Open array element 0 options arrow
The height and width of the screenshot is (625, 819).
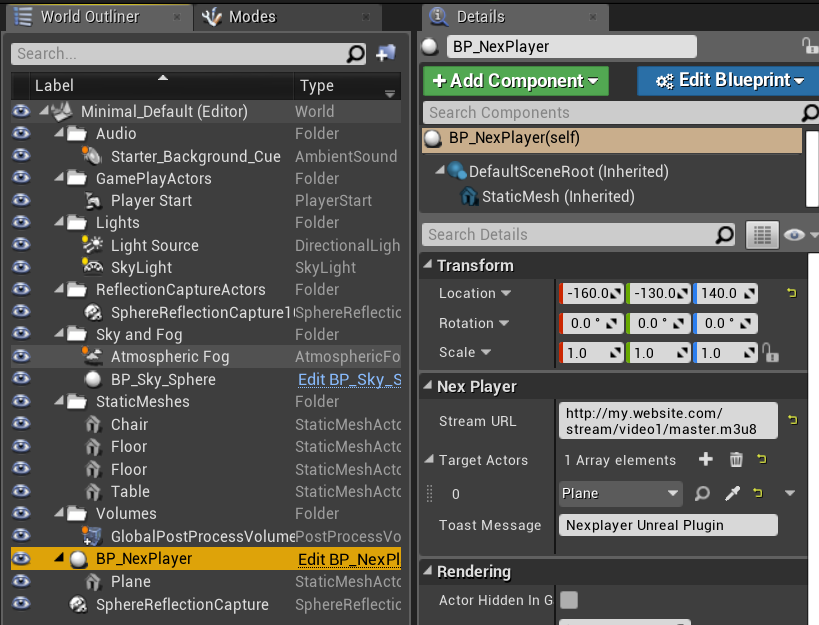[790, 493]
